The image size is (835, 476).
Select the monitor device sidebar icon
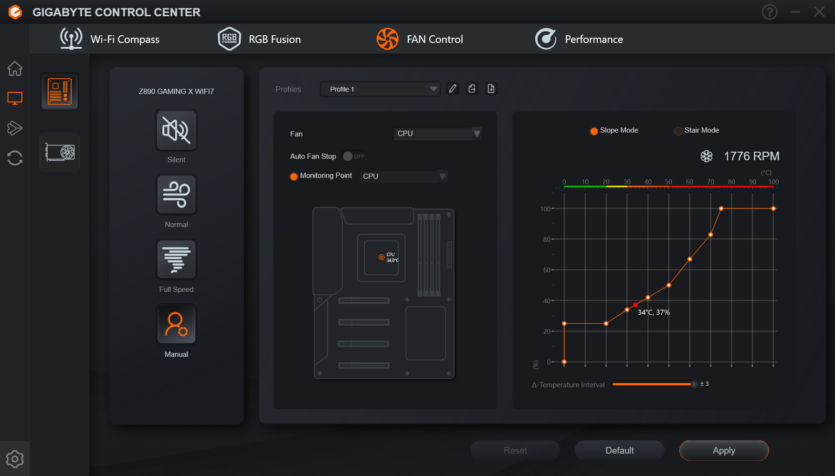point(14,98)
